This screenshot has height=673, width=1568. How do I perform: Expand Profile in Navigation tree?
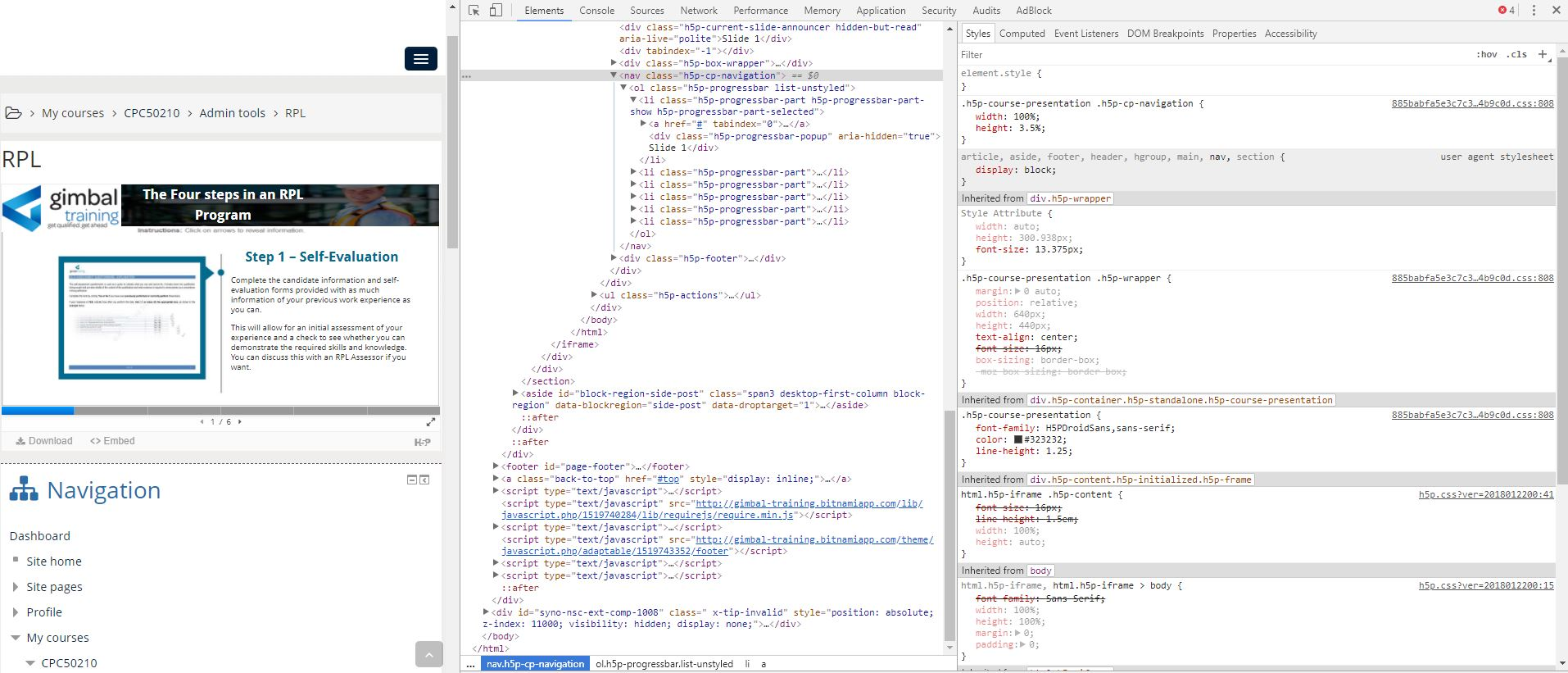click(x=16, y=612)
